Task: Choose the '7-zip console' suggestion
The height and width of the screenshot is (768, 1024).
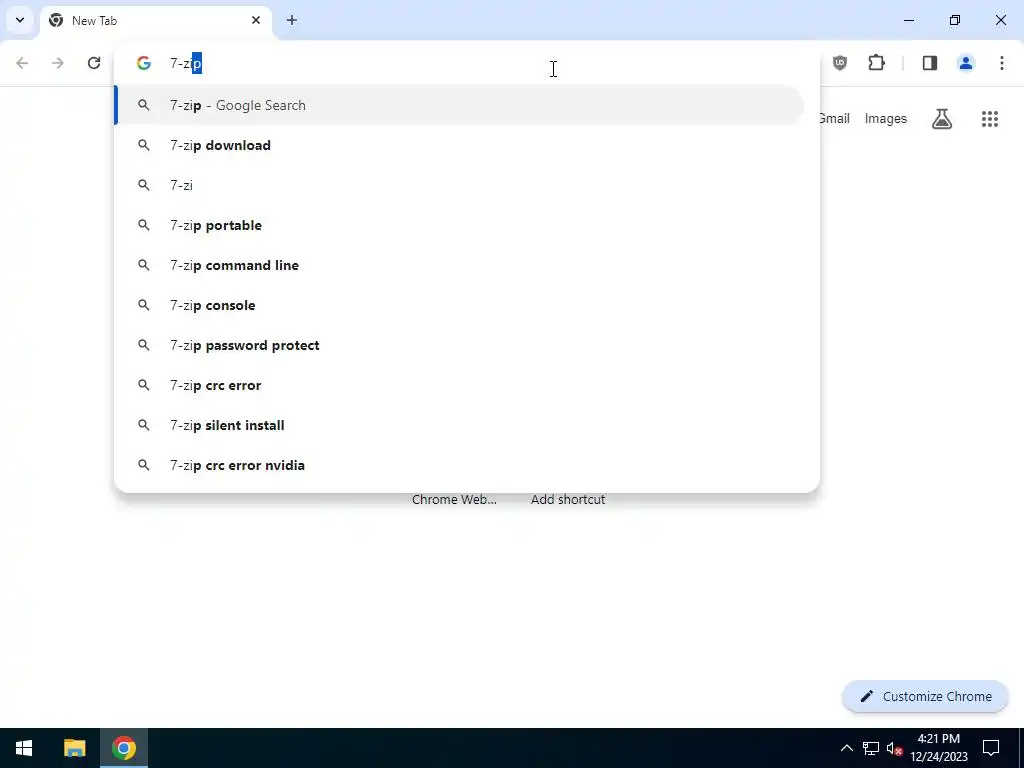Action: 460,305
